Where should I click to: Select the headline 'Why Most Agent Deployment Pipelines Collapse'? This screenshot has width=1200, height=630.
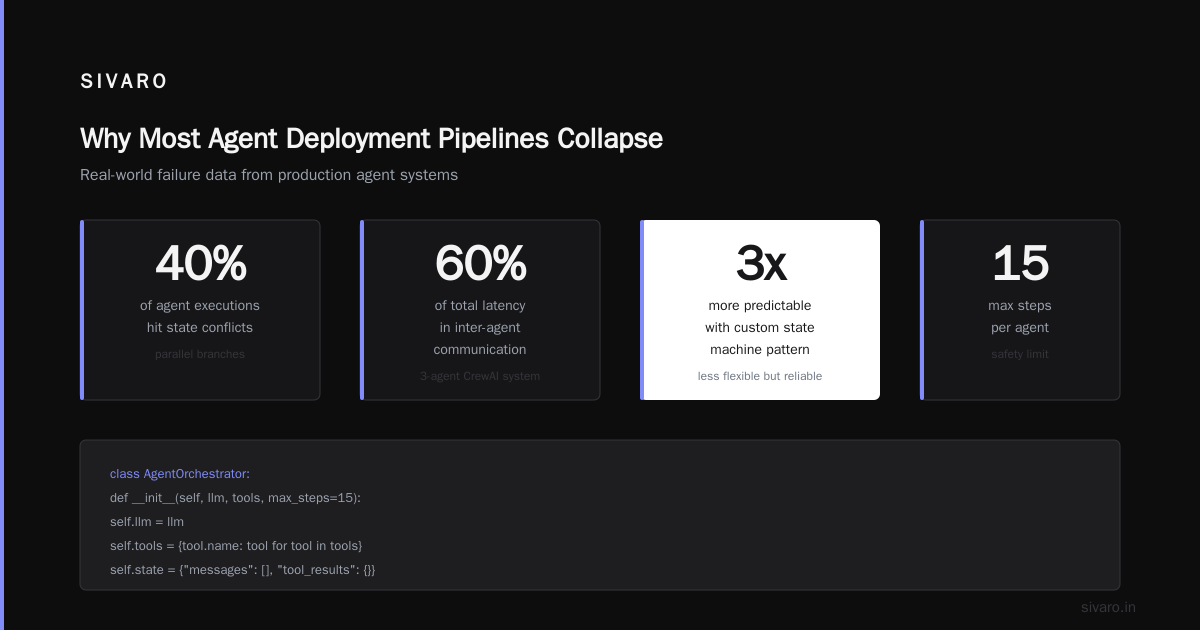tap(371, 138)
